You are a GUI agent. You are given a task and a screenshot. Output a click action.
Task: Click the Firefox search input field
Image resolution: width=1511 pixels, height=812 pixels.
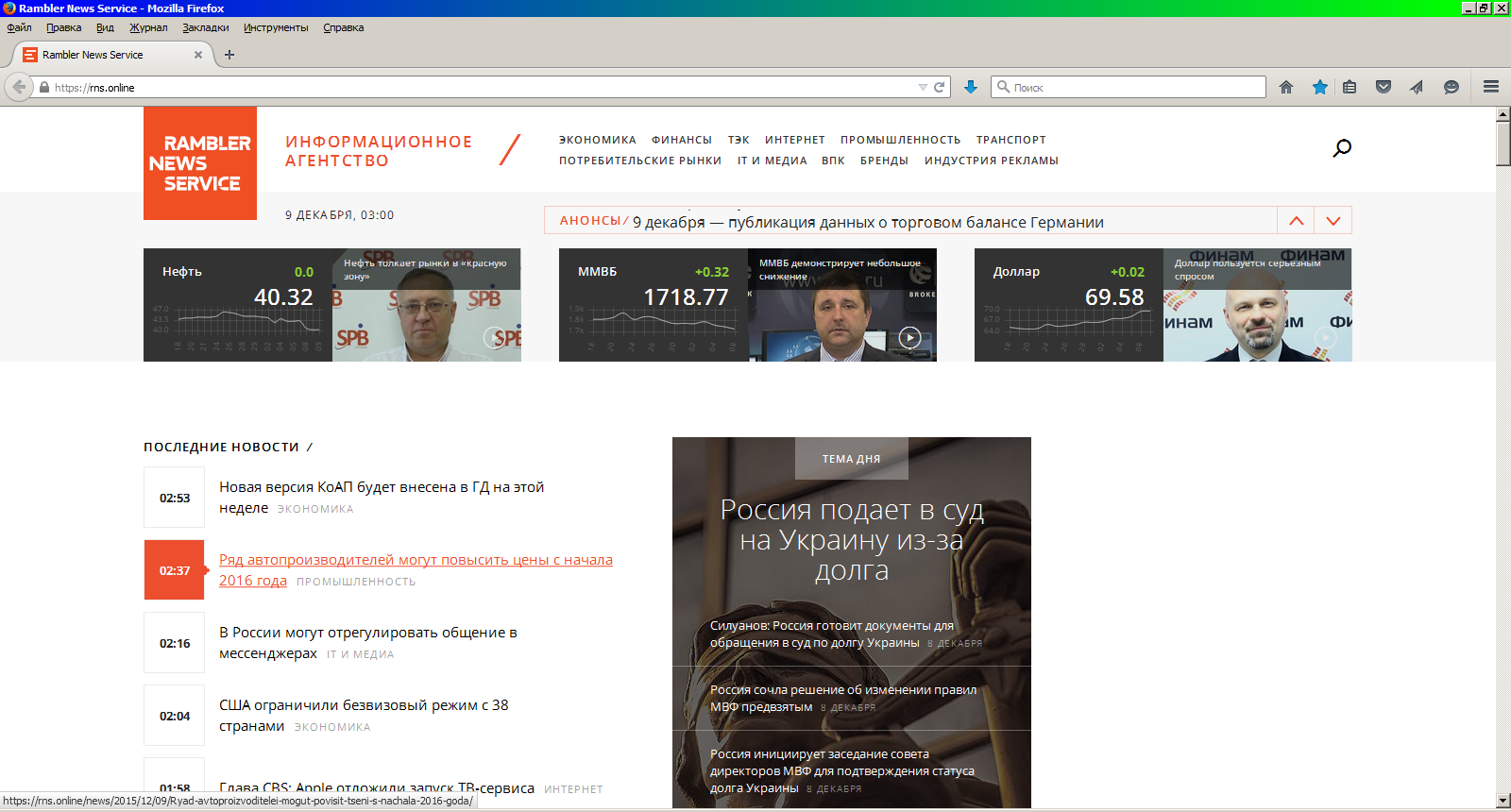[x=1133, y=87]
